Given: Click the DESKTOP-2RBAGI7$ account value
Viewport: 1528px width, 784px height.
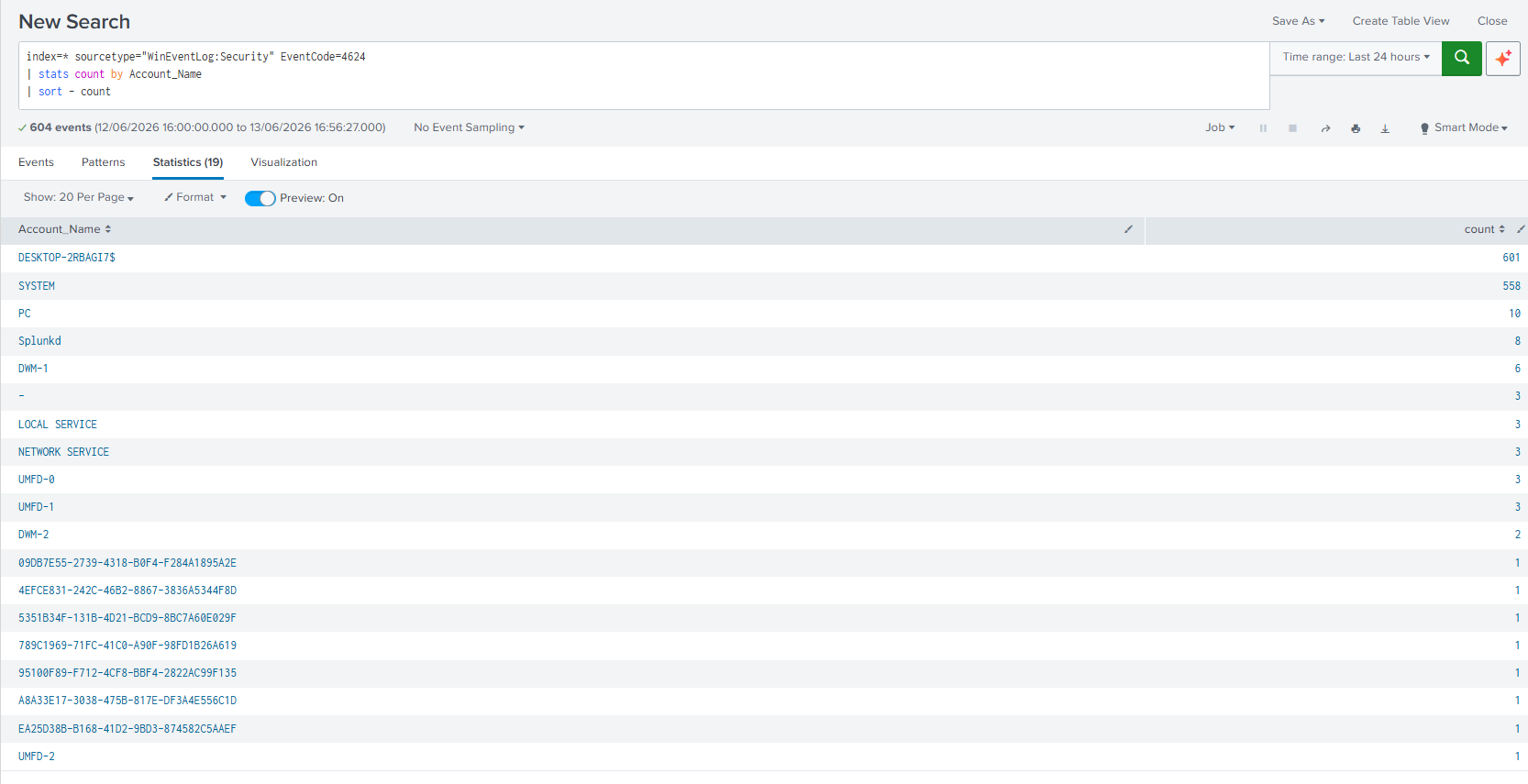Looking at the screenshot, I should click(x=67, y=258).
